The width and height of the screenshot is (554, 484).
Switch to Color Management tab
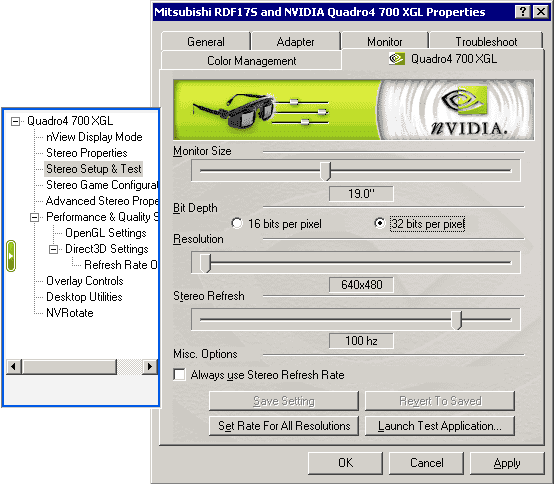click(x=251, y=60)
